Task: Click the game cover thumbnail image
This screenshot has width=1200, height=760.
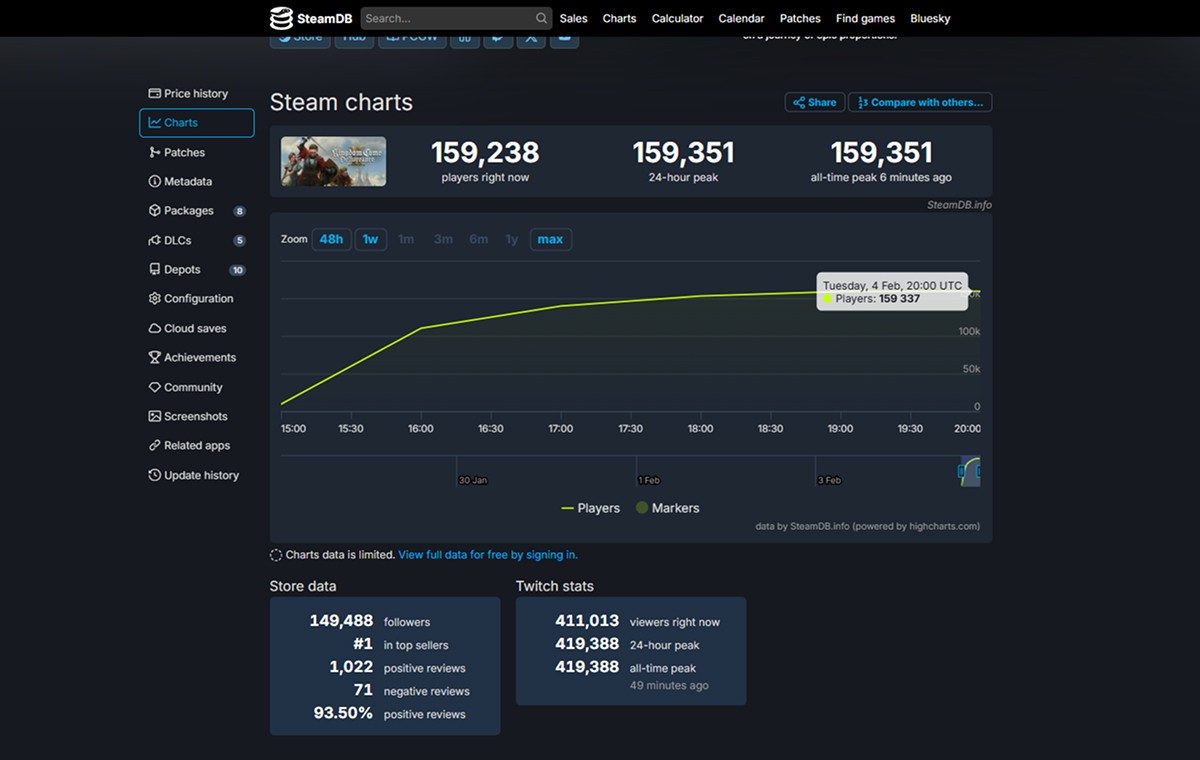Action: pyautogui.click(x=333, y=161)
